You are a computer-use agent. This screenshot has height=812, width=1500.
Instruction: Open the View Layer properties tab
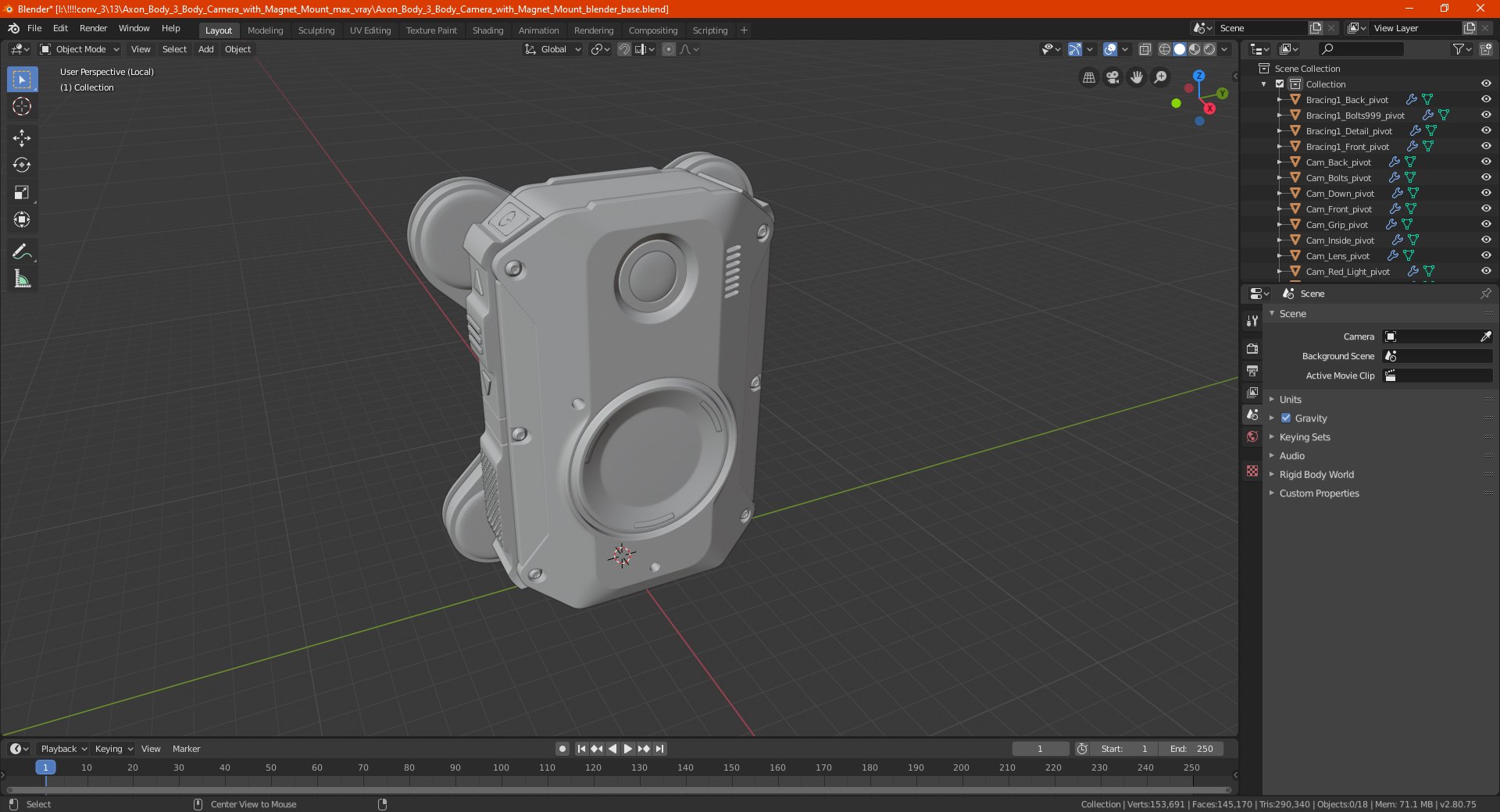(1252, 392)
